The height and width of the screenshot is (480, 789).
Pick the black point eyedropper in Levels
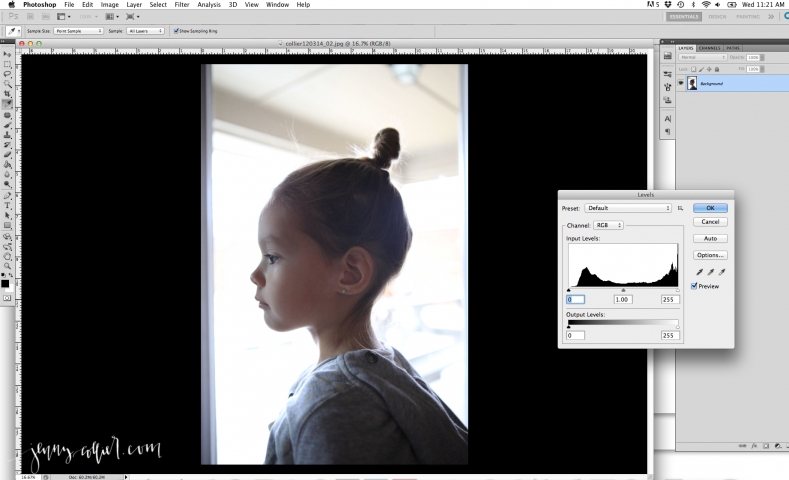pyautogui.click(x=699, y=272)
